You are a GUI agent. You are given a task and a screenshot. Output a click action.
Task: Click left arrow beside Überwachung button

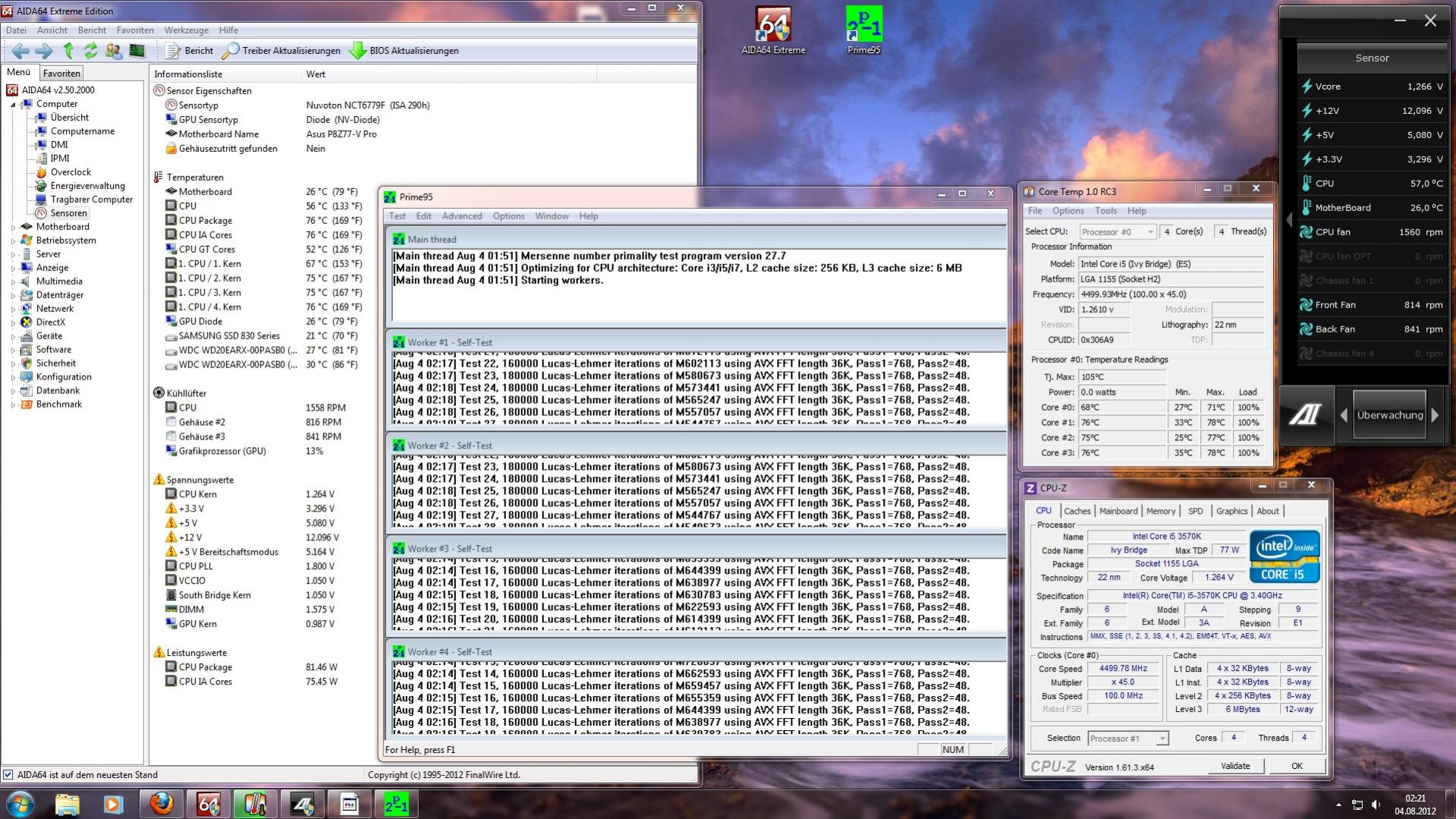(x=1344, y=415)
